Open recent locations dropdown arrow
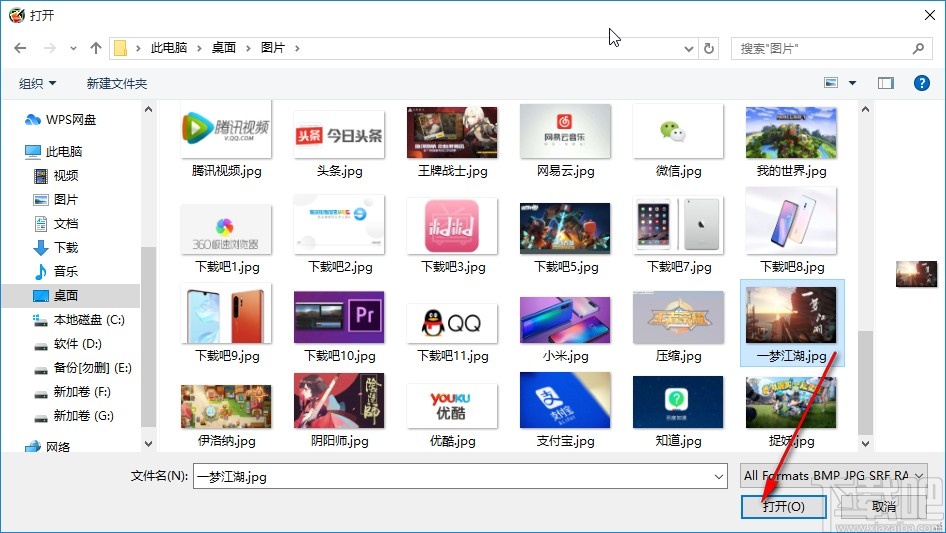946x533 pixels. [x=73, y=48]
